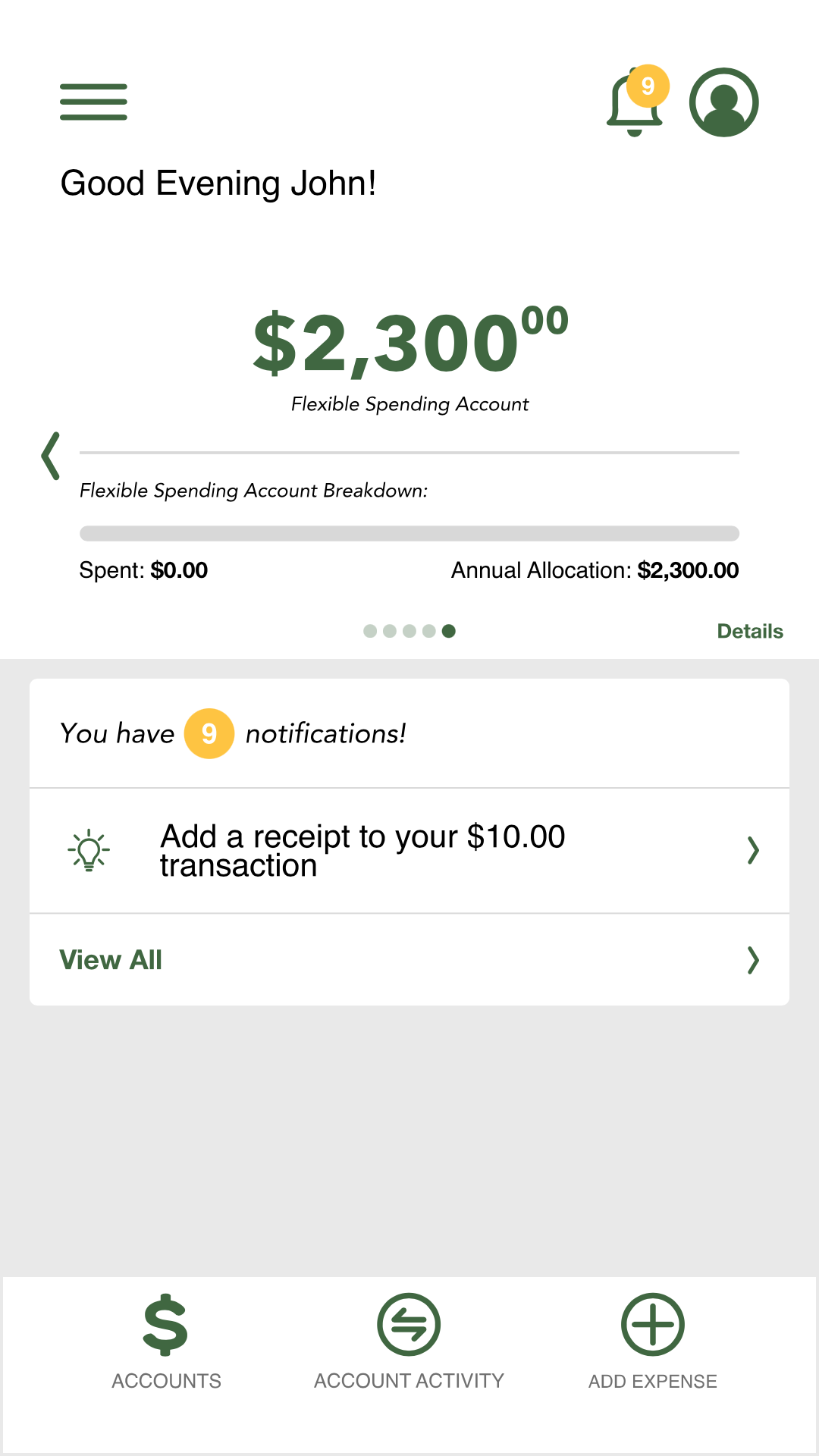Switch to the ACCOUNTS tab label

point(166,1381)
